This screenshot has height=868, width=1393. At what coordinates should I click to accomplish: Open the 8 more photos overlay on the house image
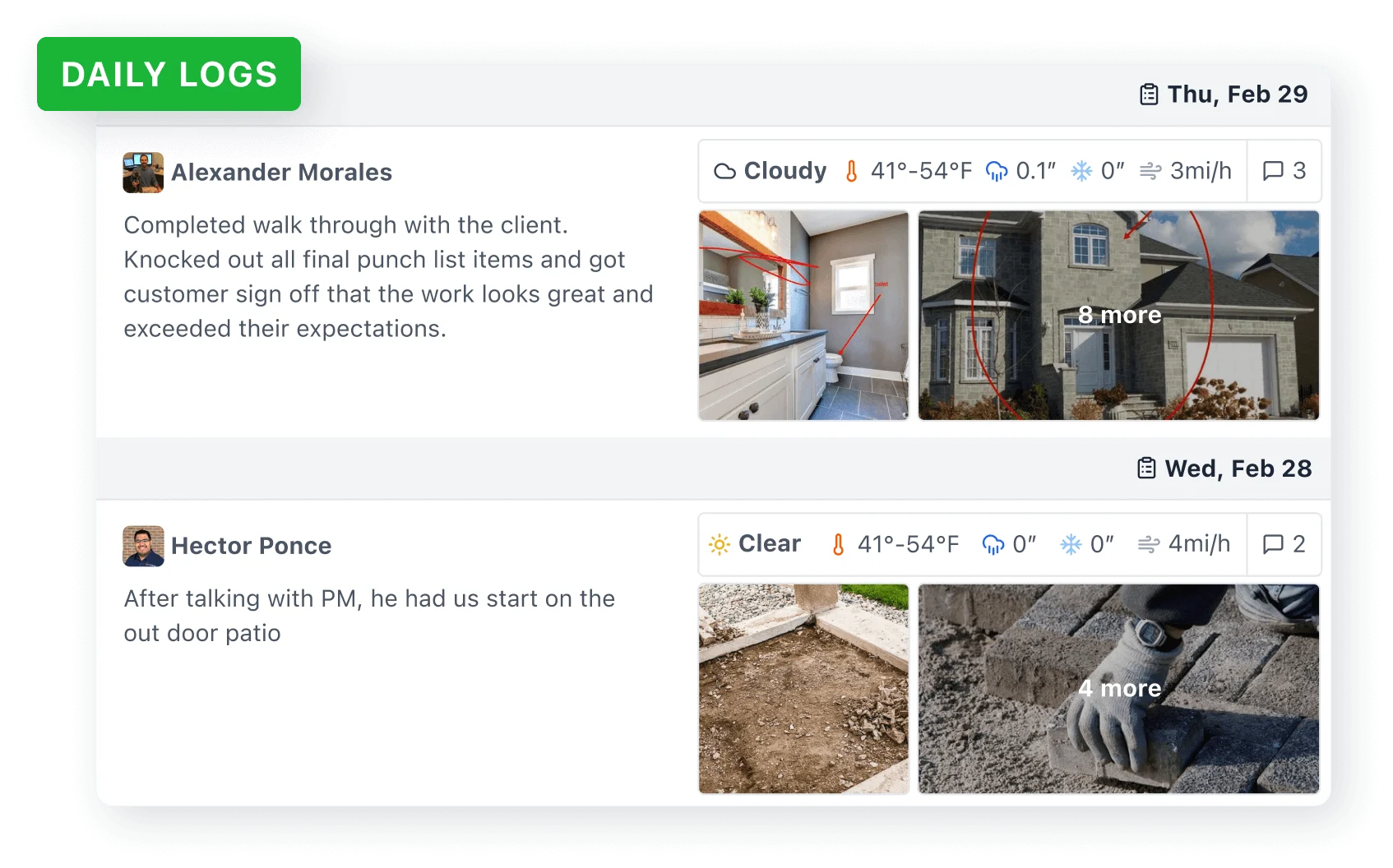point(1119,315)
